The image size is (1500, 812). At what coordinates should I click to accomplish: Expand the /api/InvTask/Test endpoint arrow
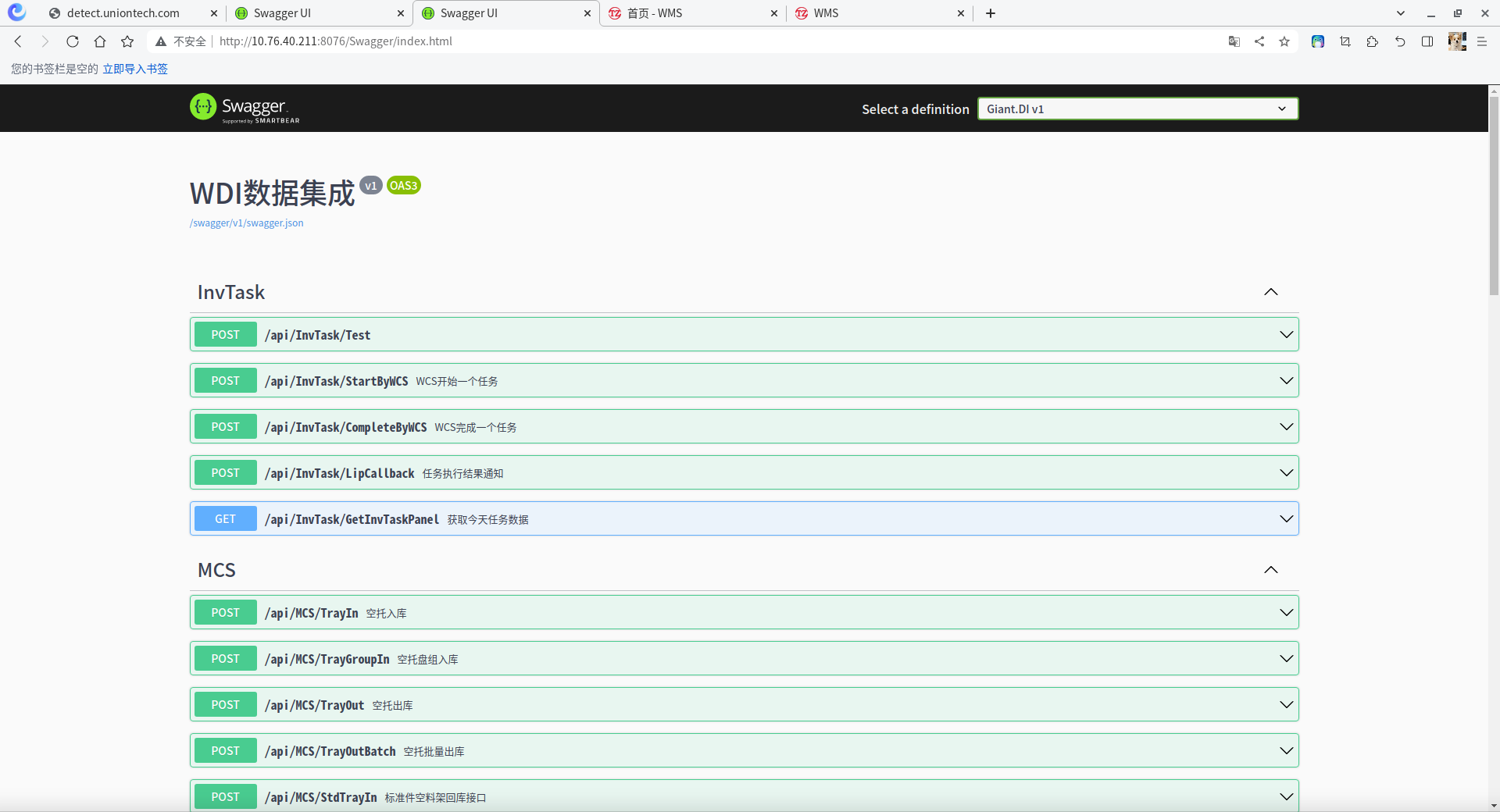pos(1286,334)
